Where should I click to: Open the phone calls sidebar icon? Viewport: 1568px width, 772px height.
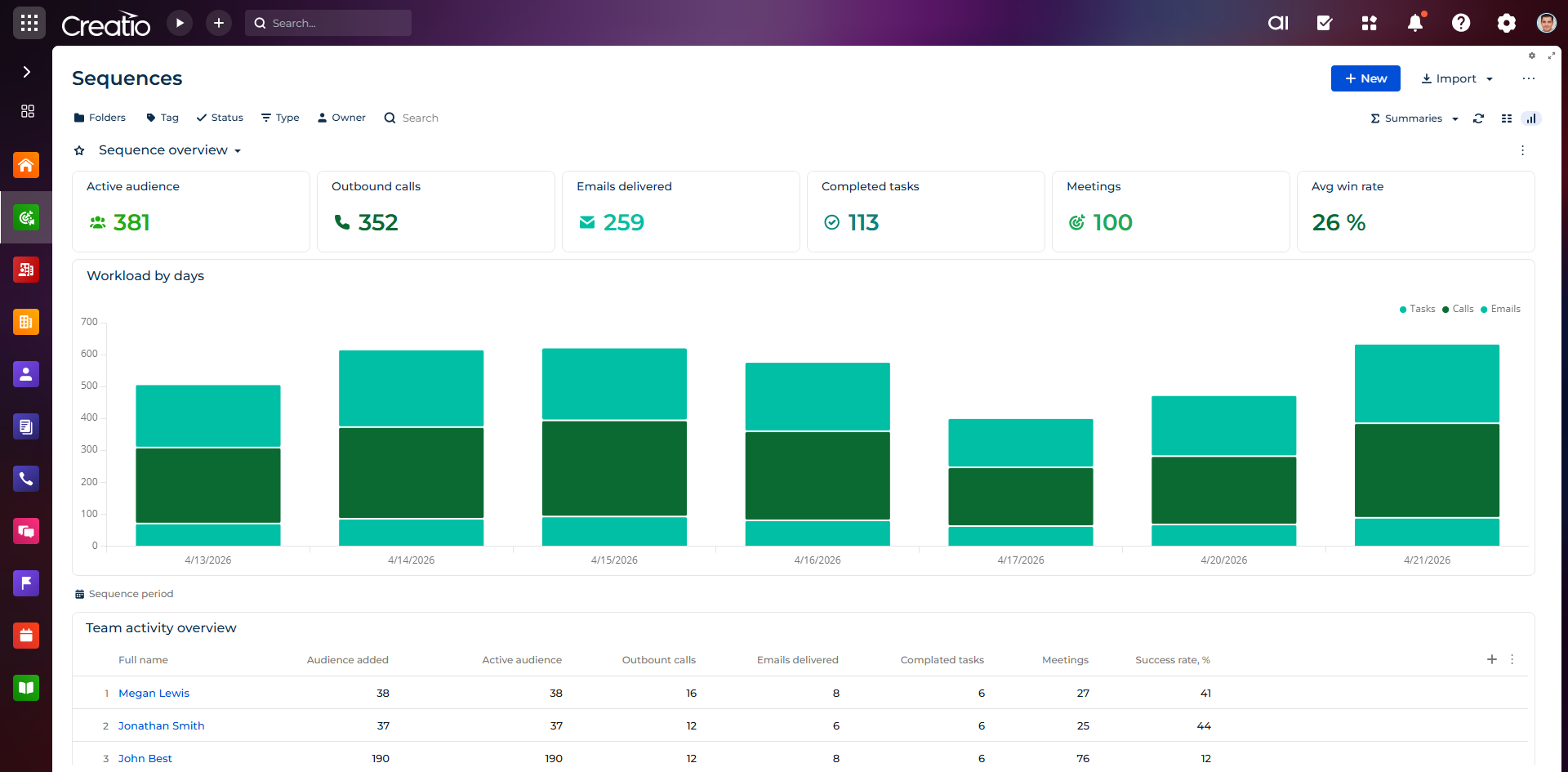pos(26,479)
